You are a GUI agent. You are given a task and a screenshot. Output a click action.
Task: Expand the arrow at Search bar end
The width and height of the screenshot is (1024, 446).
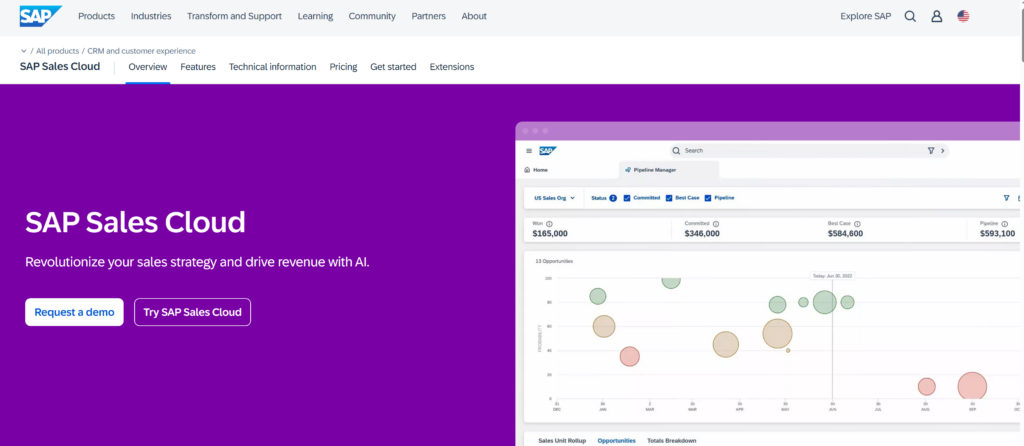point(942,151)
